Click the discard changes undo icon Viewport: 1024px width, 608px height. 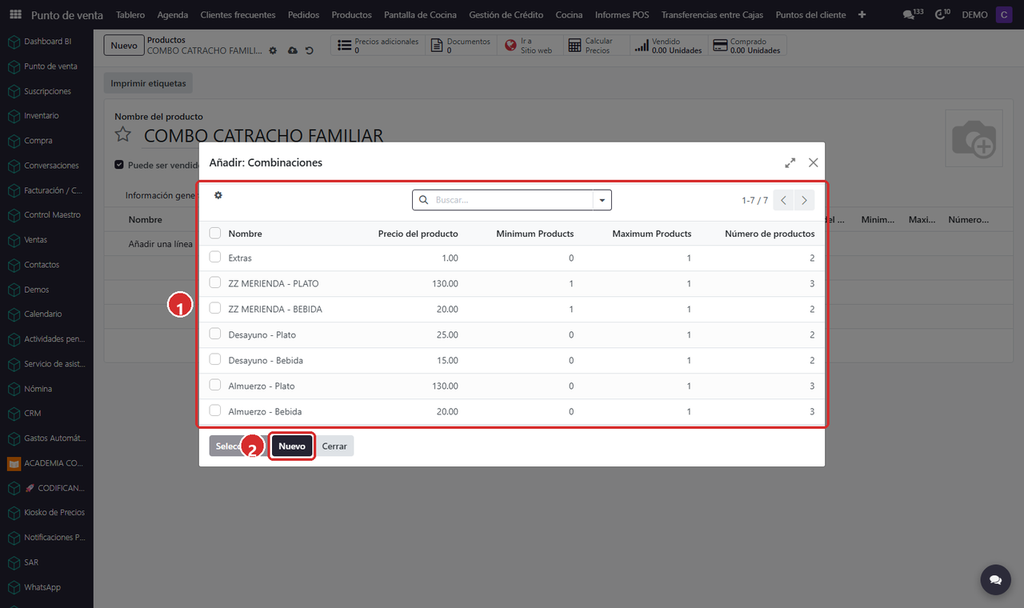(x=310, y=51)
